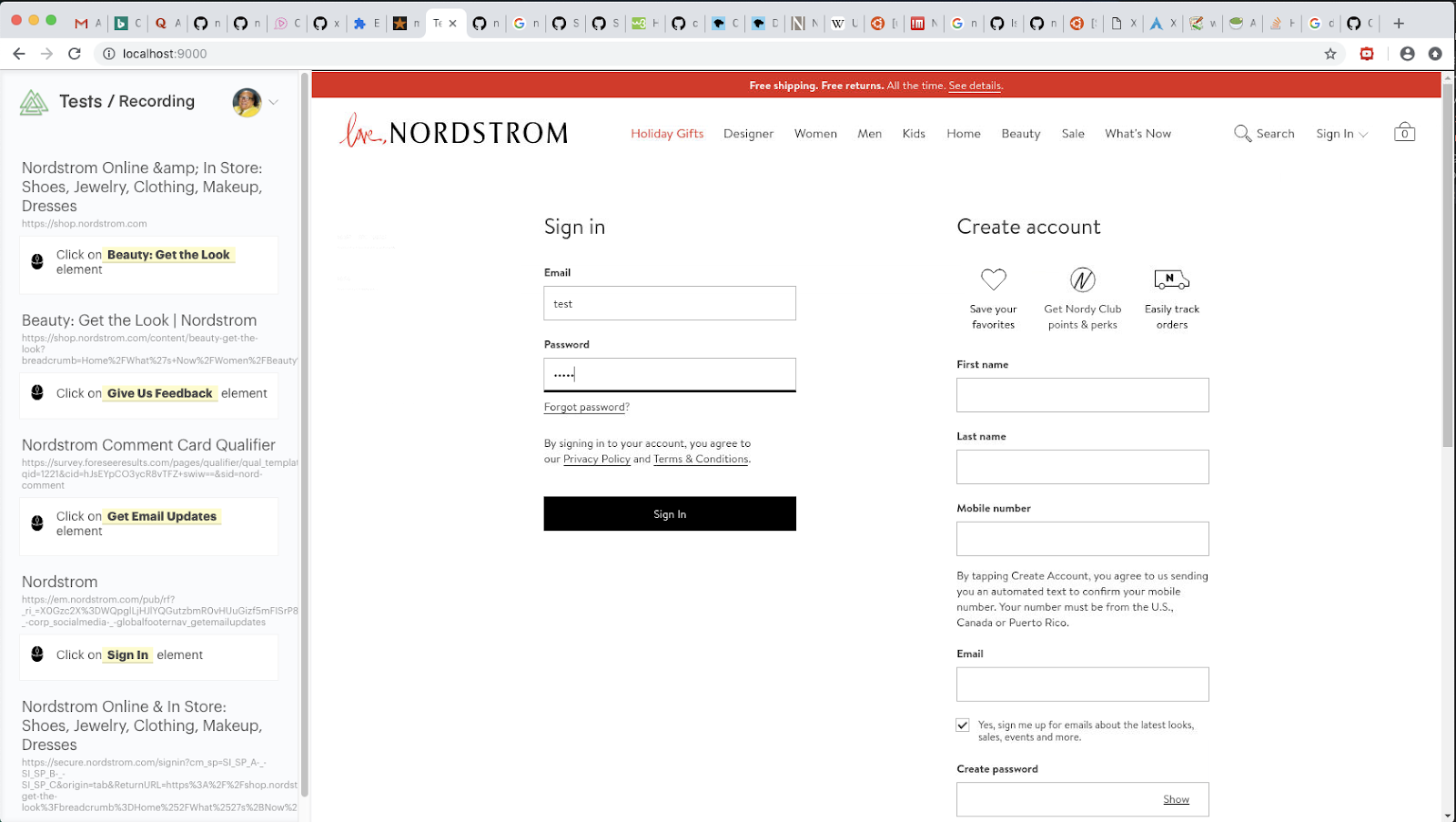
Task: Click the Easily track orders truck icon
Action: click(1171, 279)
